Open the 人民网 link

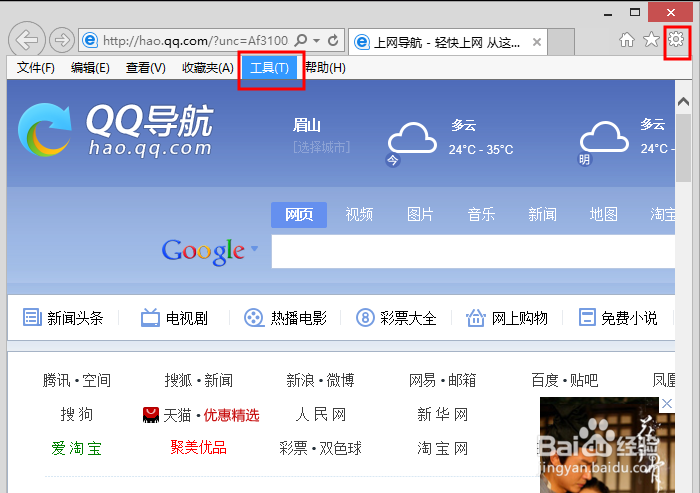click(321, 414)
